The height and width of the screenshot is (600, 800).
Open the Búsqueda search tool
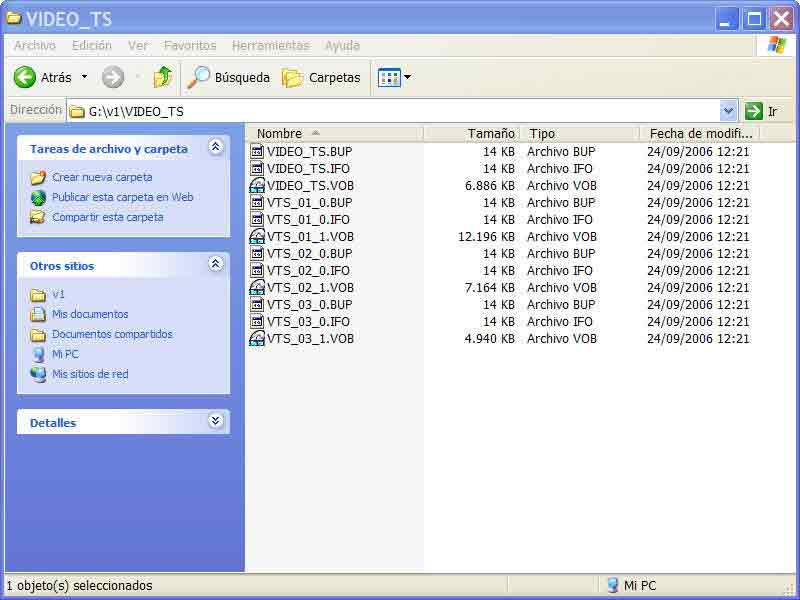pyautogui.click(x=229, y=78)
